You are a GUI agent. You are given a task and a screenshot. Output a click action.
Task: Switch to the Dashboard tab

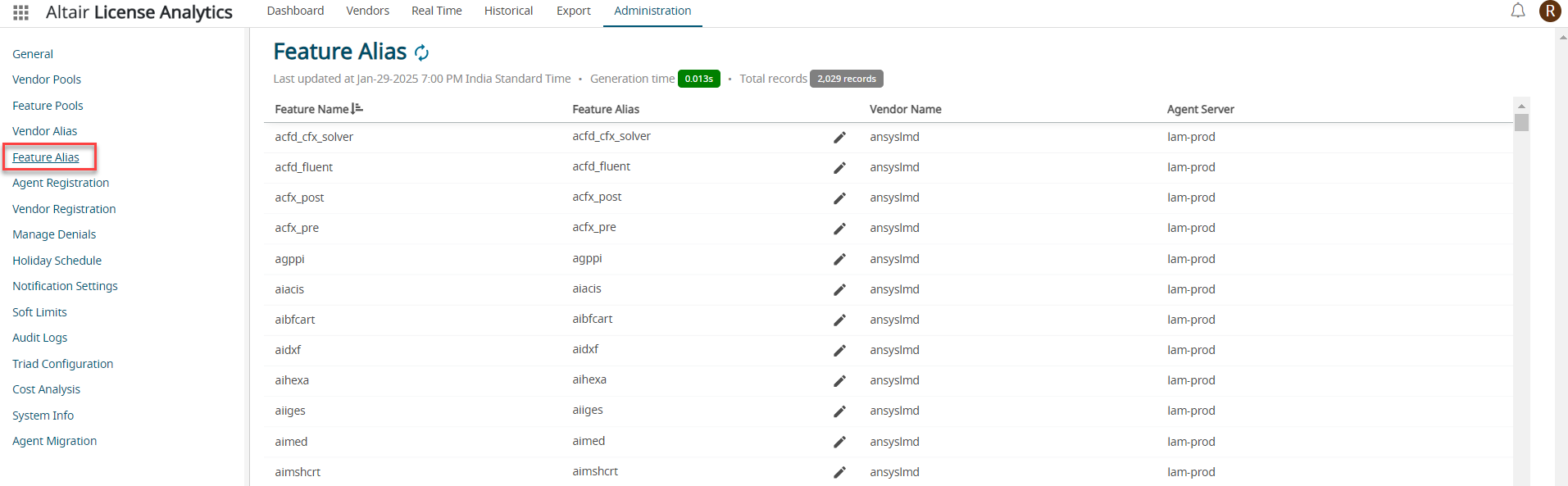click(295, 11)
